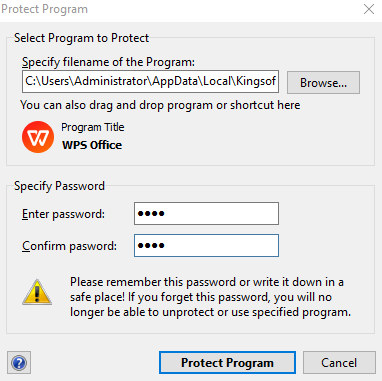Click the password reminder warning message
The image size is (382, 381).
[210, 297]
